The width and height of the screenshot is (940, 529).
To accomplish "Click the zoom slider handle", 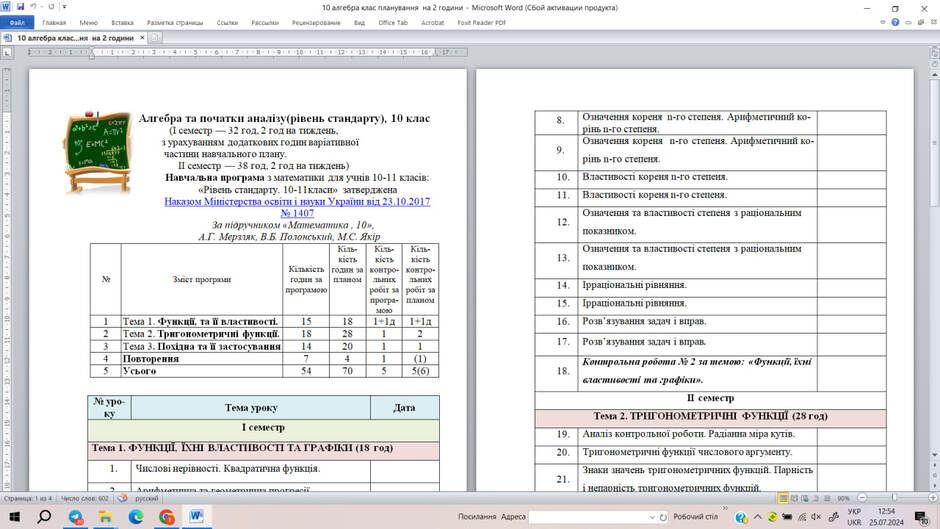I will point(894,498).
